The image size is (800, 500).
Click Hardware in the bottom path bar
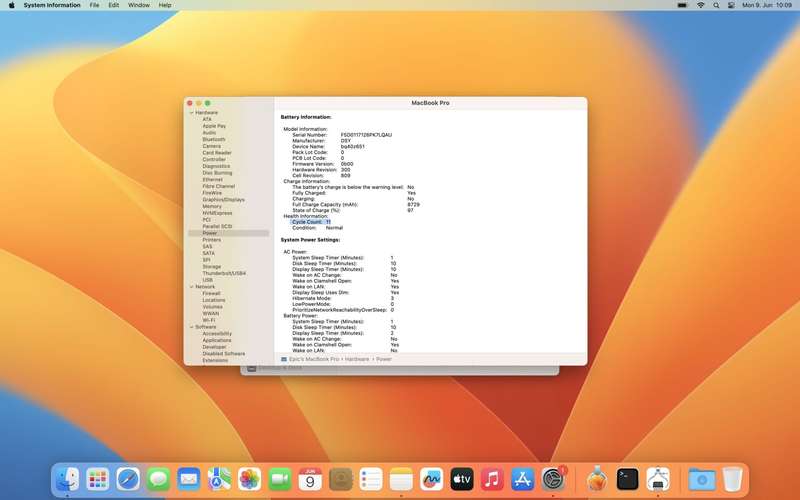tap(357, 359)
